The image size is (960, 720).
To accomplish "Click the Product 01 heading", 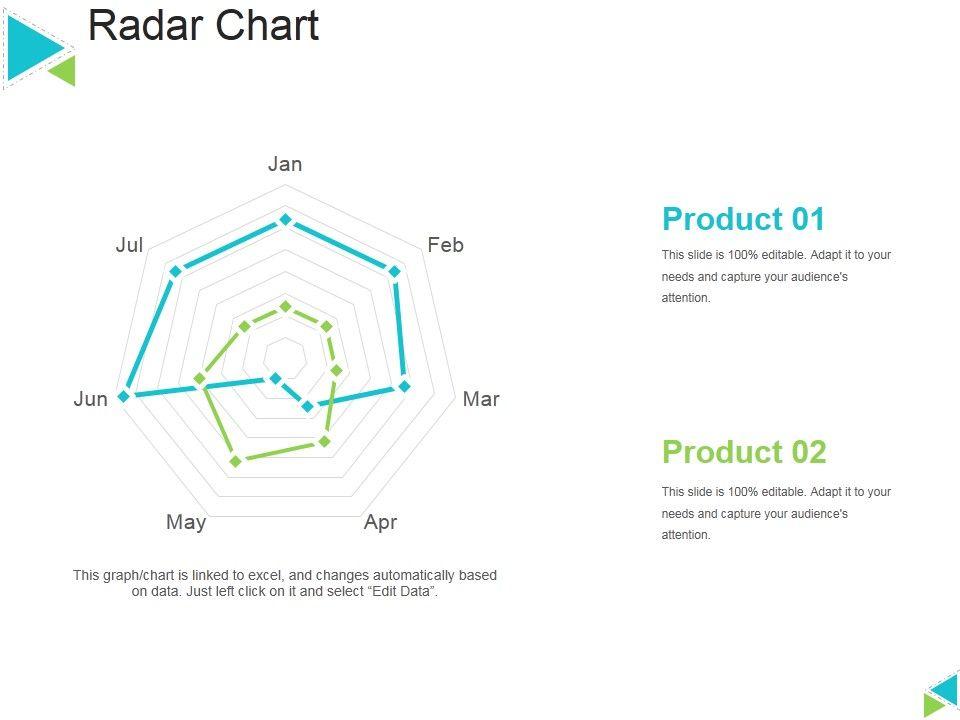I will click(x=743, y=219).
